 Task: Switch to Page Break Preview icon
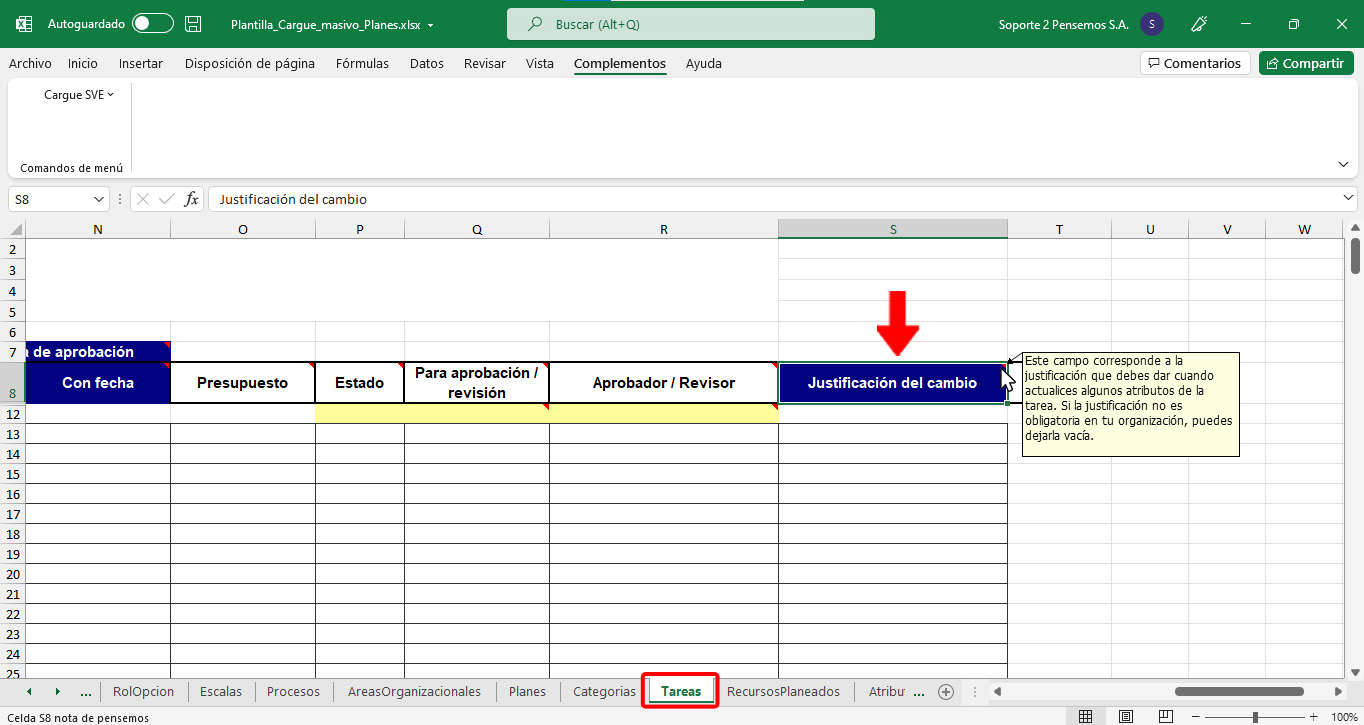tap(1166, 716)
